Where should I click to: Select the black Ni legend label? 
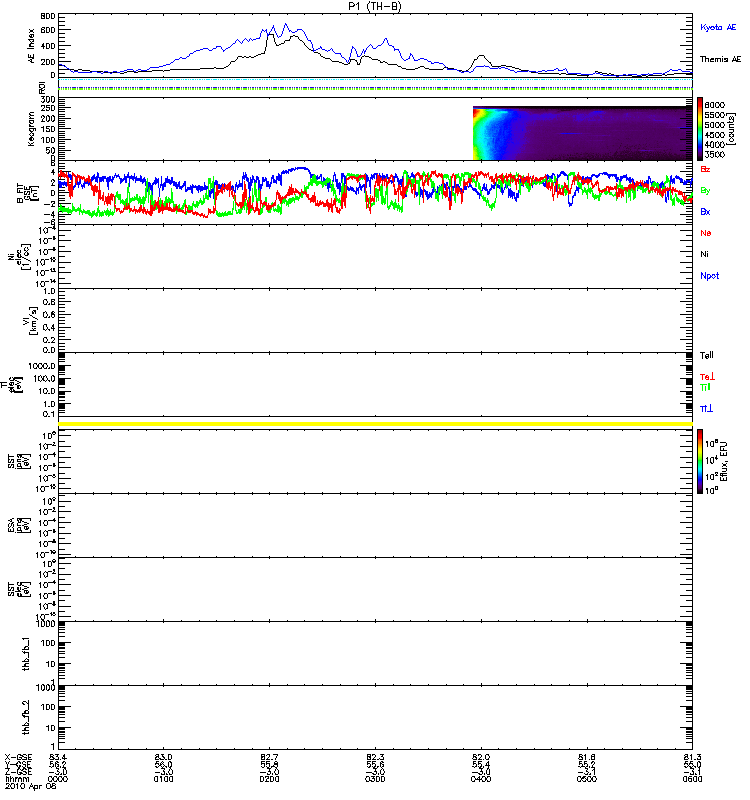point(704,254)
